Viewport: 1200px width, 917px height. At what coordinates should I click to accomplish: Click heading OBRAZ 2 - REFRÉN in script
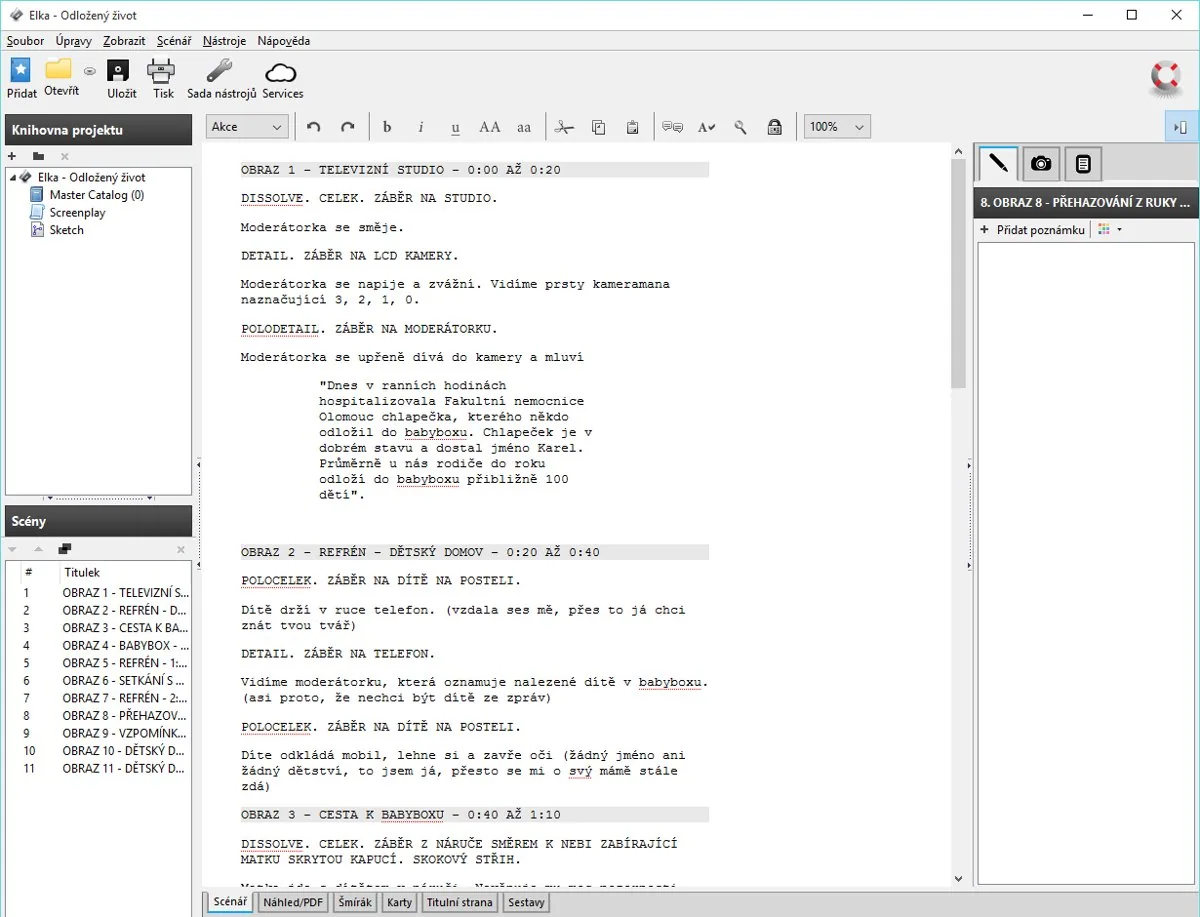(475, 552)
